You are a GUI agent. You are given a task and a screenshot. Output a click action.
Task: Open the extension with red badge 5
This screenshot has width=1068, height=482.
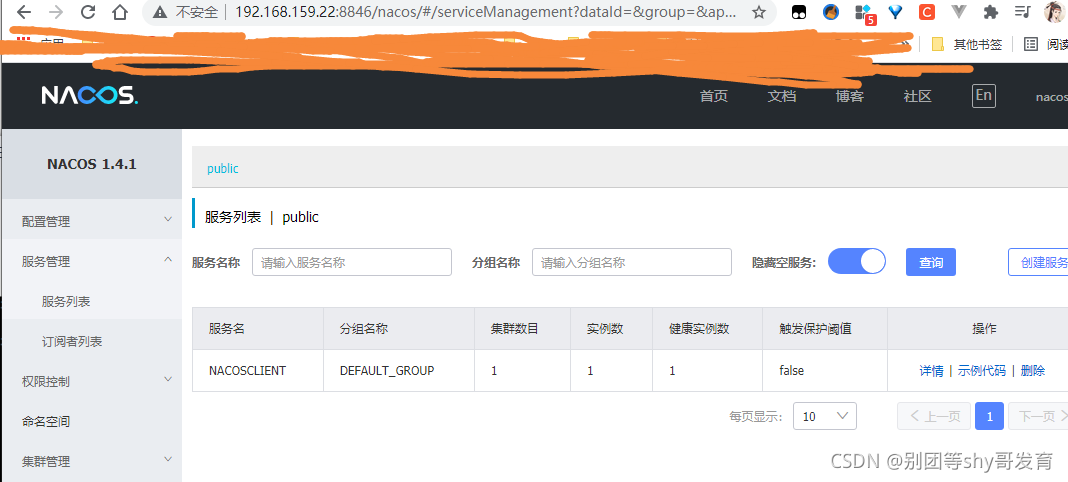pos(864,13)
